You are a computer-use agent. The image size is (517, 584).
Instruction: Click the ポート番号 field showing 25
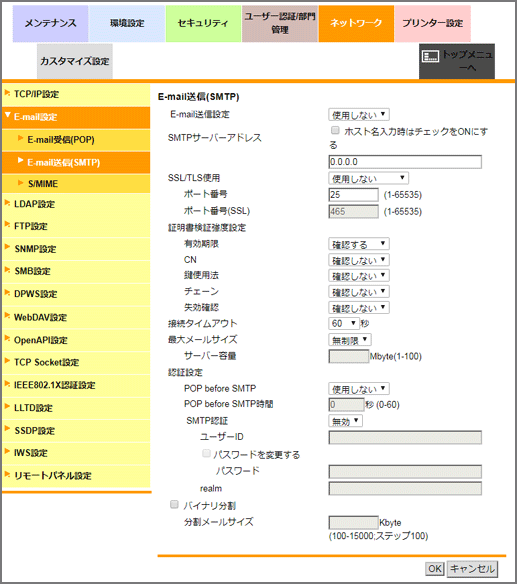[353, 195]
